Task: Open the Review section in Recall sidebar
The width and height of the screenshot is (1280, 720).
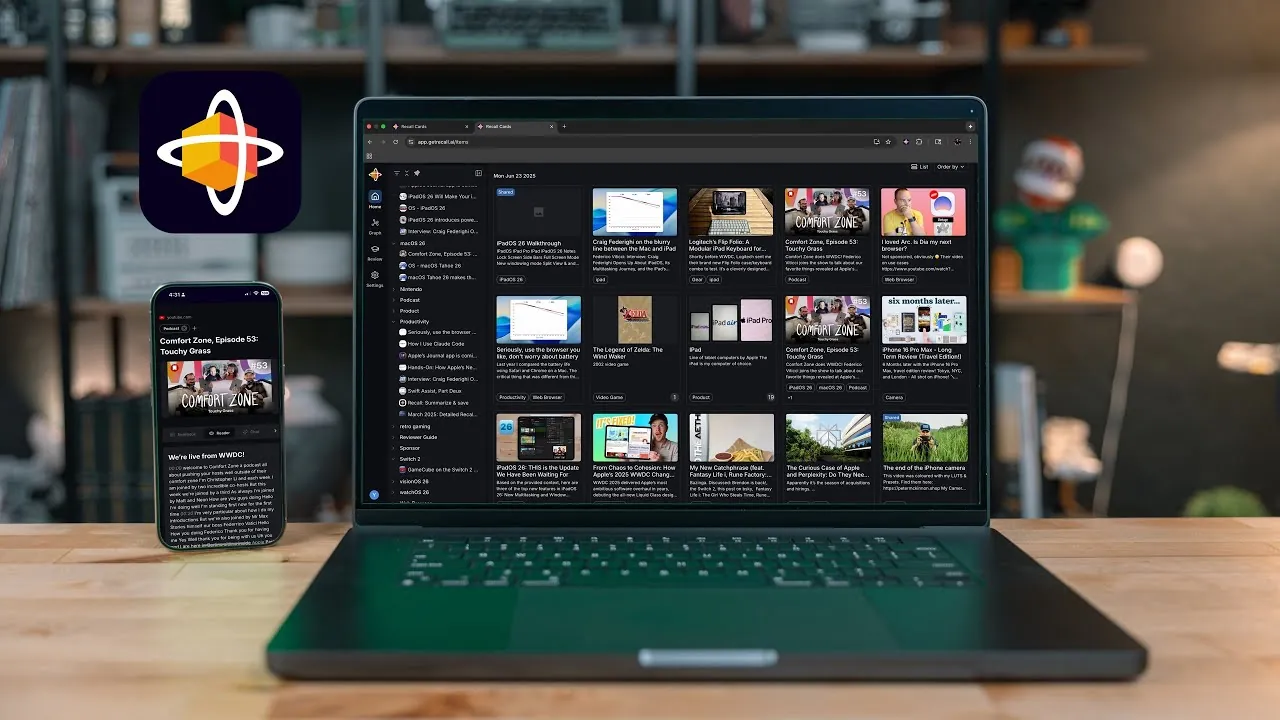Action: pos(375,253)
